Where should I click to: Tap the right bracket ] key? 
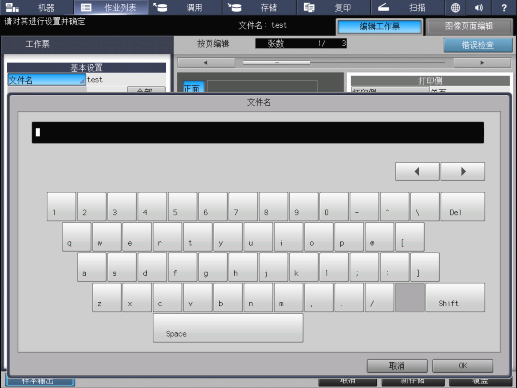point(425,267)
